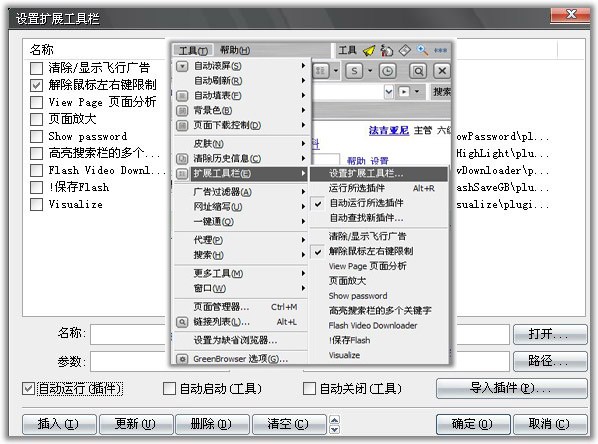
Task: Click the clock history toolbar button
Action: point(387,71)
